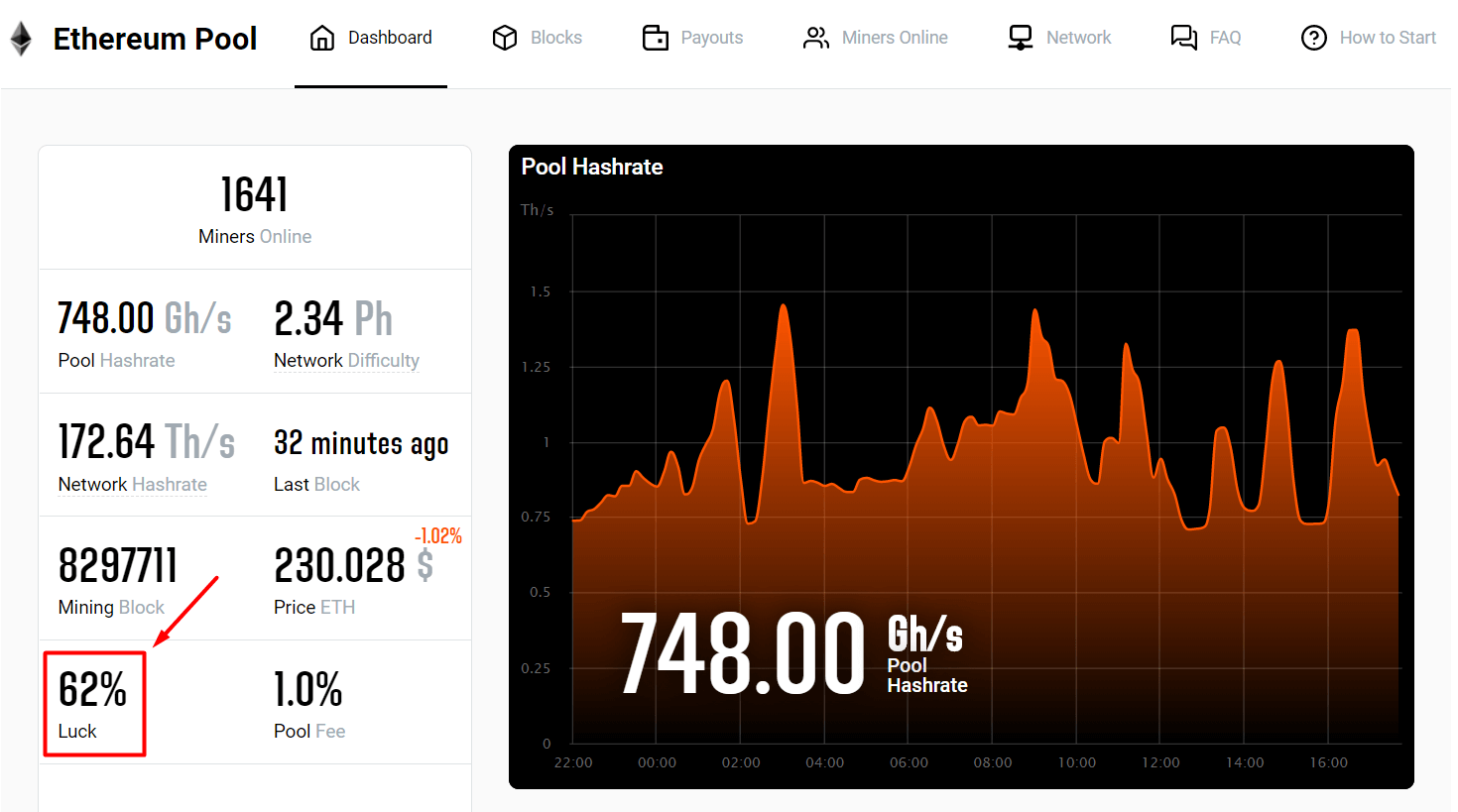Click the Pool Fee label

[309, 731]
